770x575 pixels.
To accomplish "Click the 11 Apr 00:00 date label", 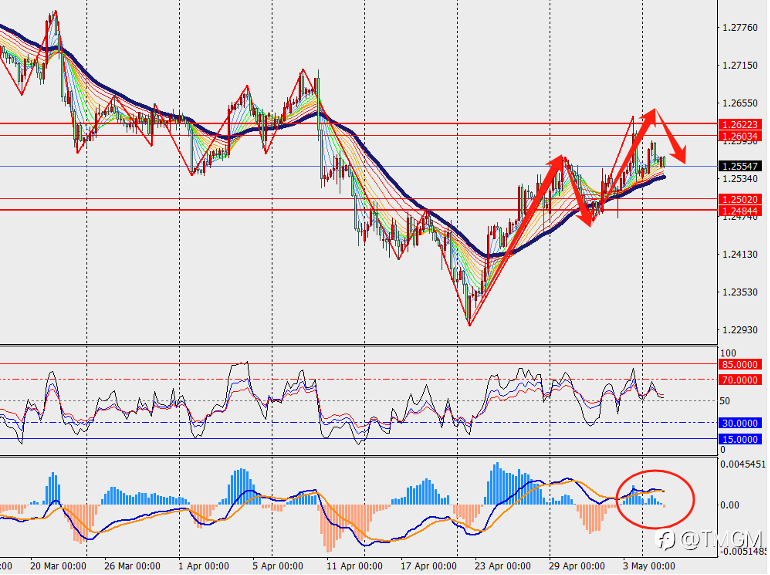I will [354, 566].
